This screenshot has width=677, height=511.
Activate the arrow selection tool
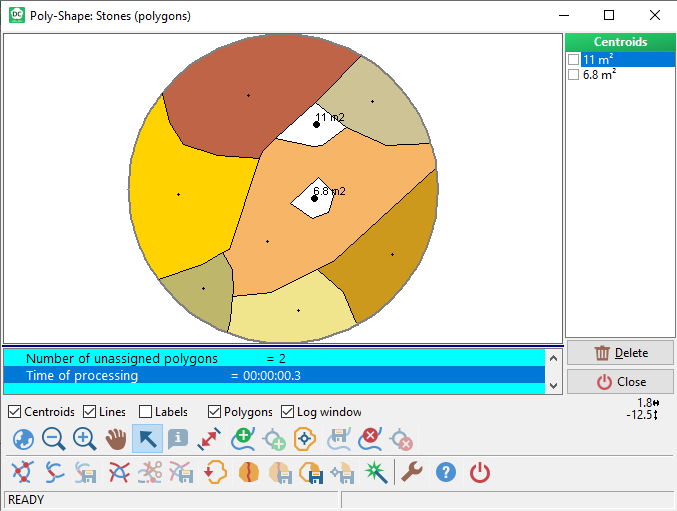coord(147,439)
